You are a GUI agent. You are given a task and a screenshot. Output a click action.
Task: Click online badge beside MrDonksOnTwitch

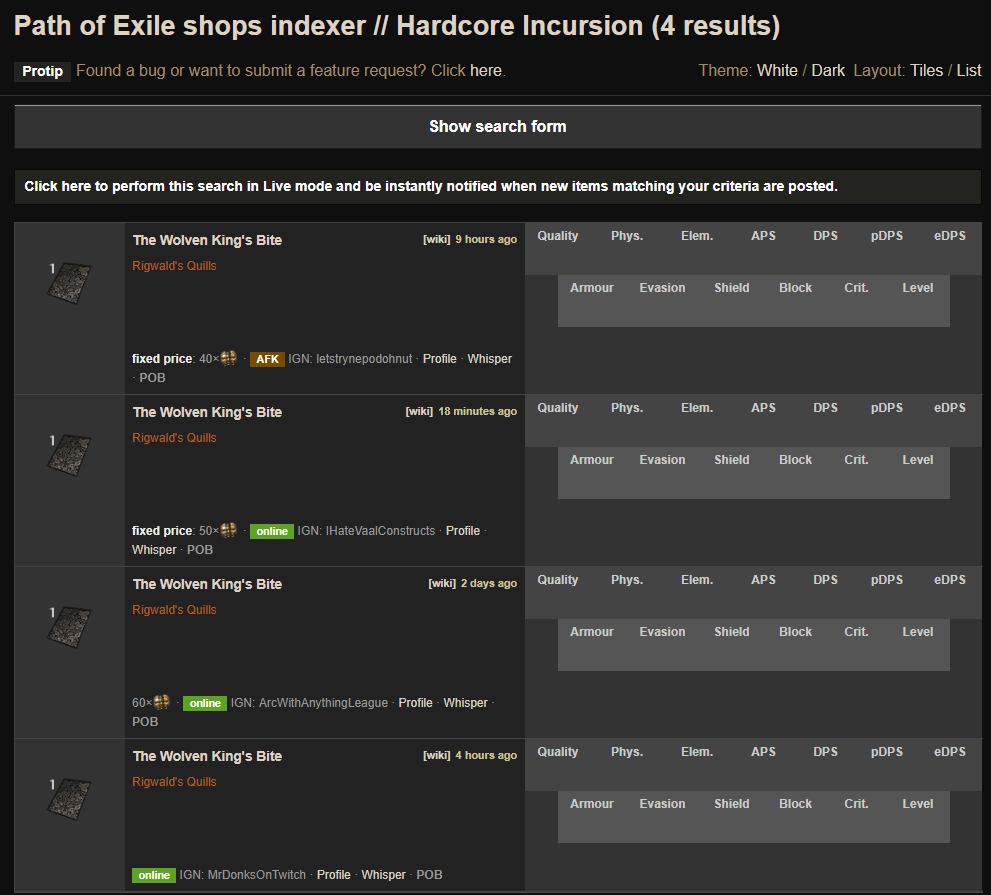pos(154,875)
